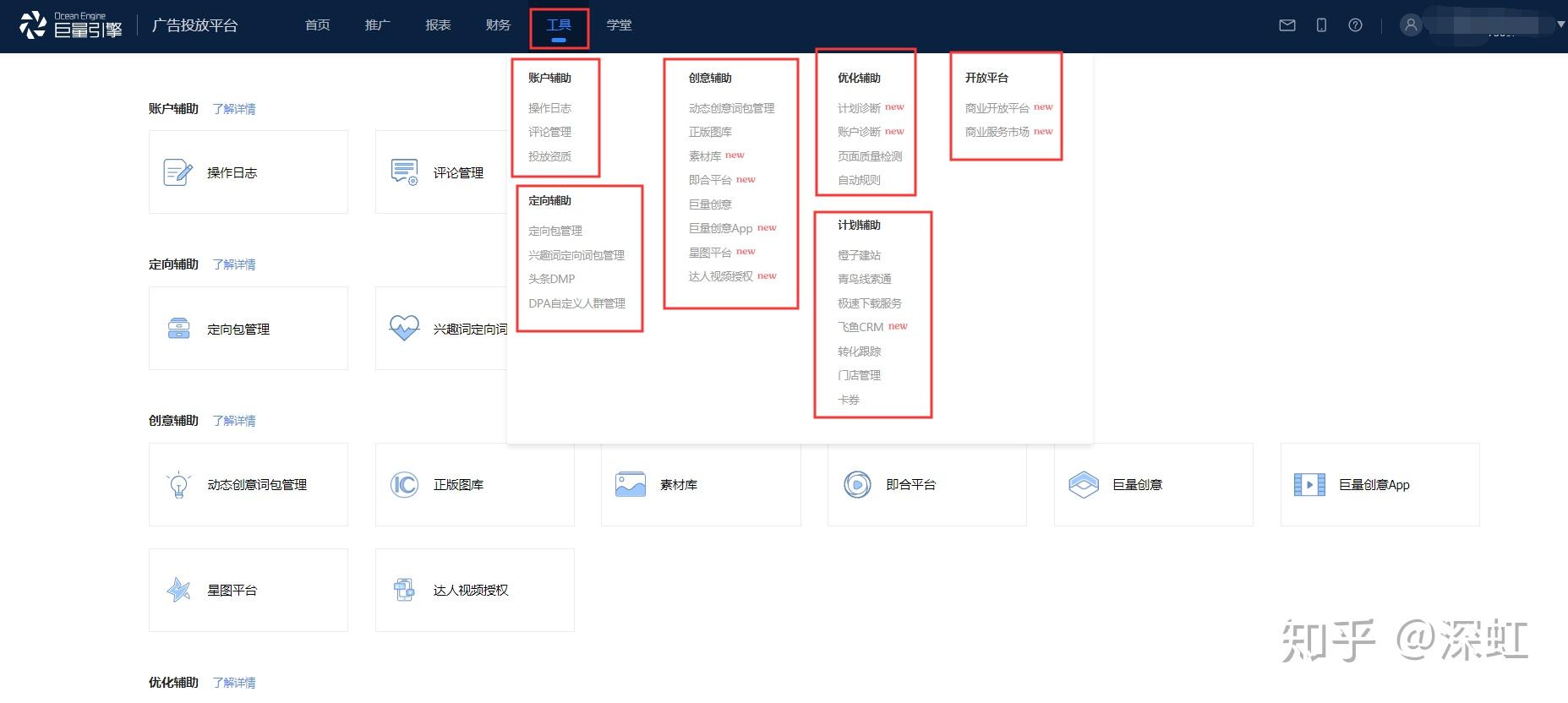This screenshot has width=1568, height=703.
Task: Select 投放资质 in dropdown menu
Action: click(x=549, y=156)
